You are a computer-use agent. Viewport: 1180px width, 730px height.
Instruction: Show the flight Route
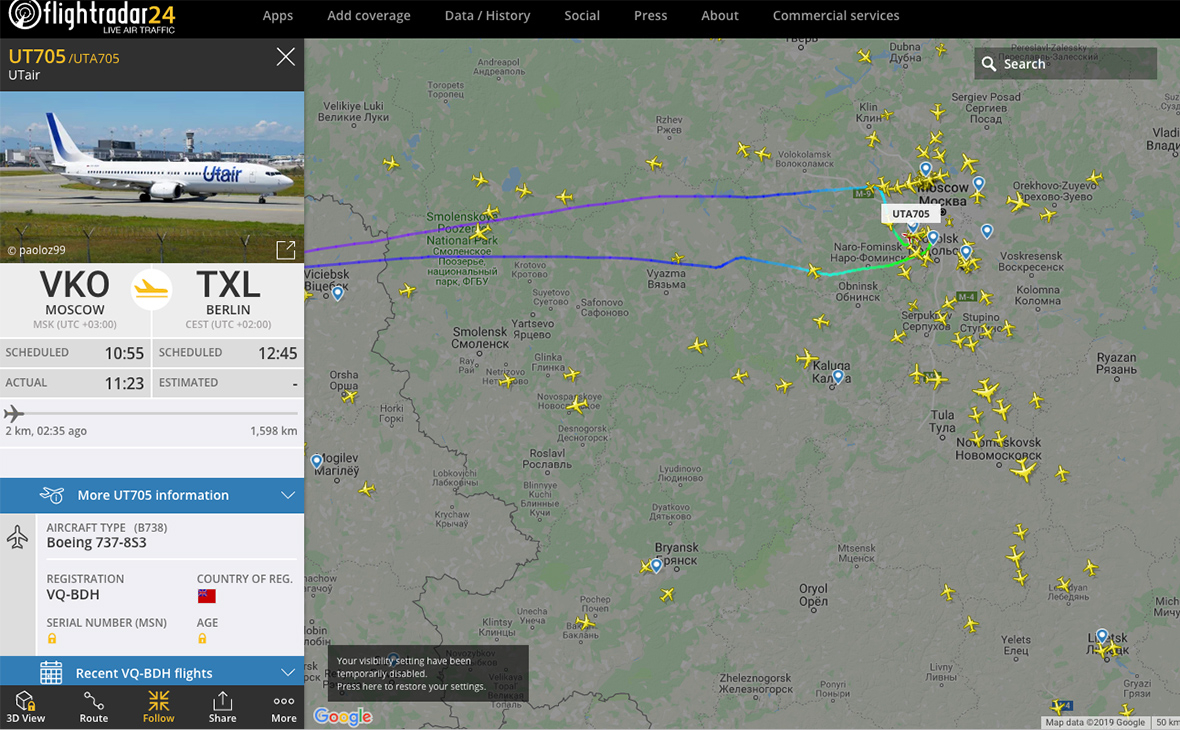click(93, 707)
